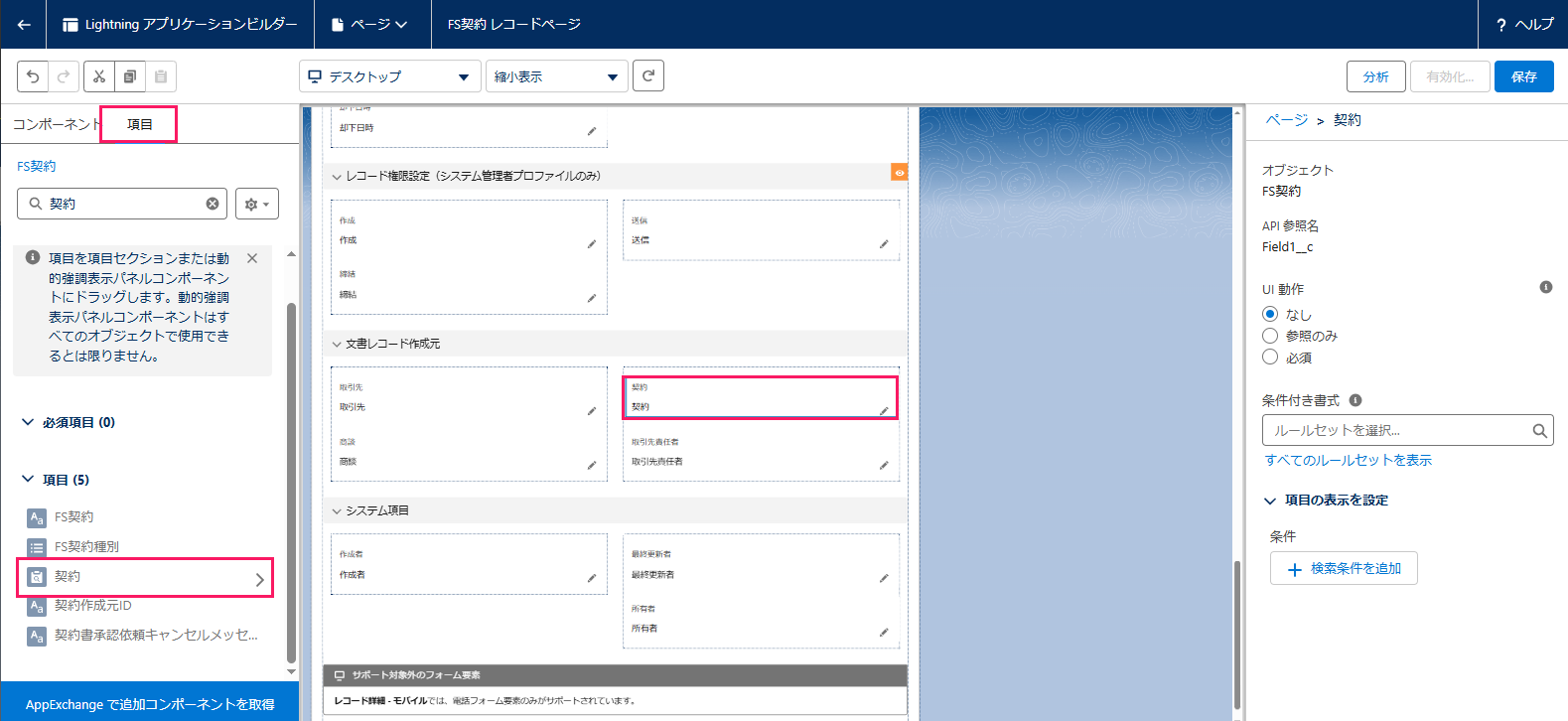
Task: Click the field list scrollbar
Action: pos(291,483)
